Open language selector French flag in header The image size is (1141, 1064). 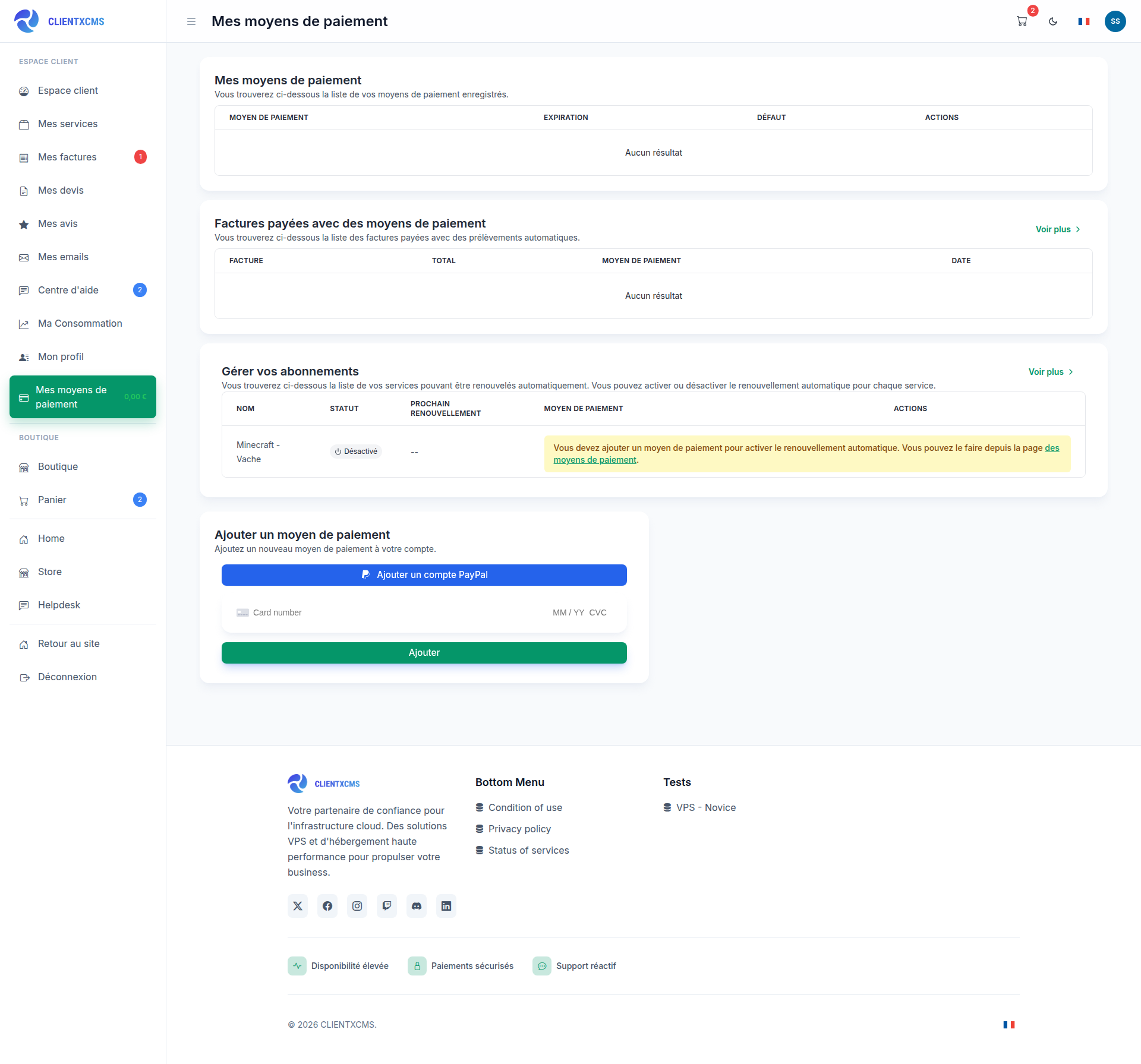(1084, 21)
